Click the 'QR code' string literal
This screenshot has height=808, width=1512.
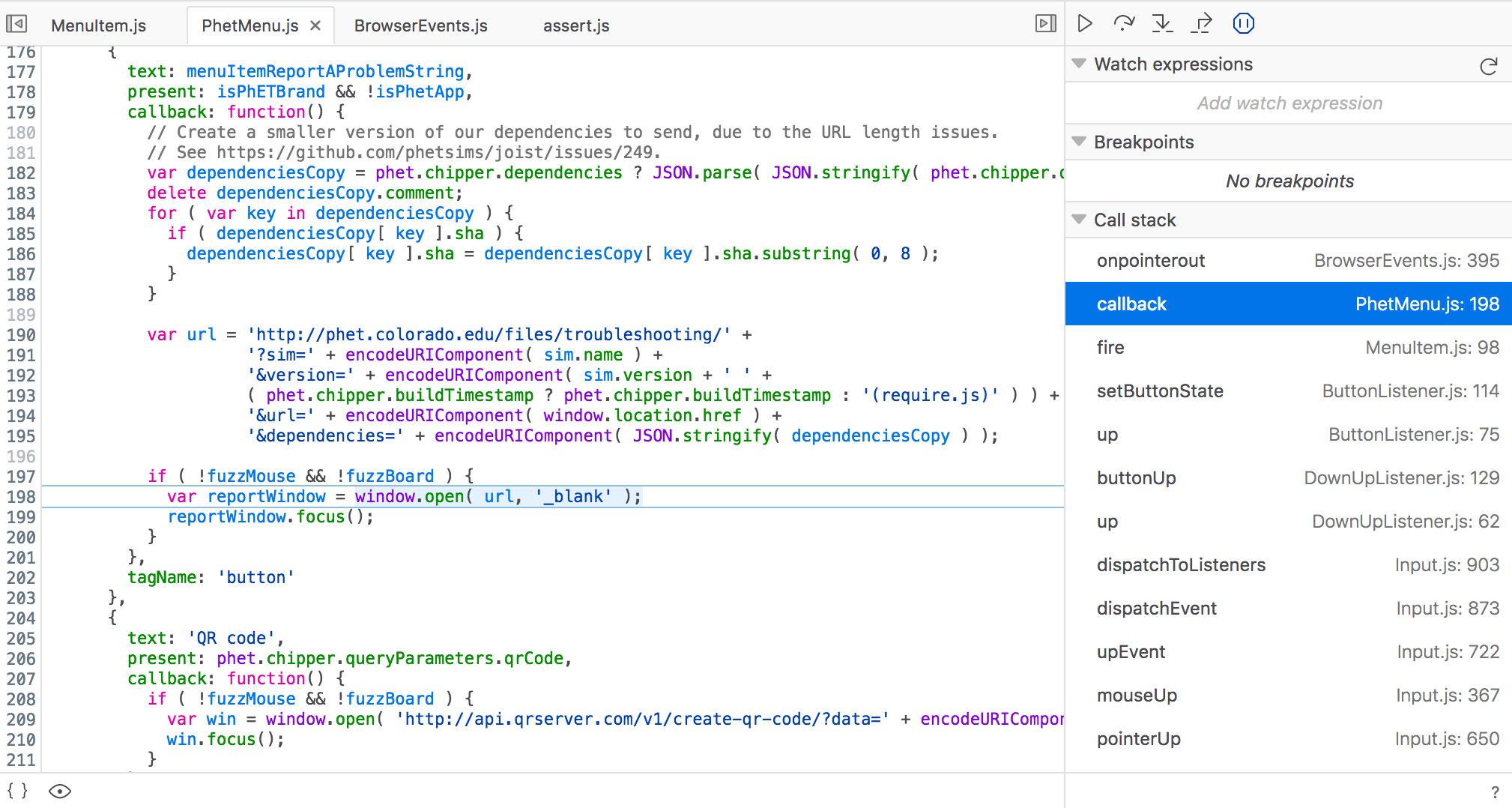(232, 638)
